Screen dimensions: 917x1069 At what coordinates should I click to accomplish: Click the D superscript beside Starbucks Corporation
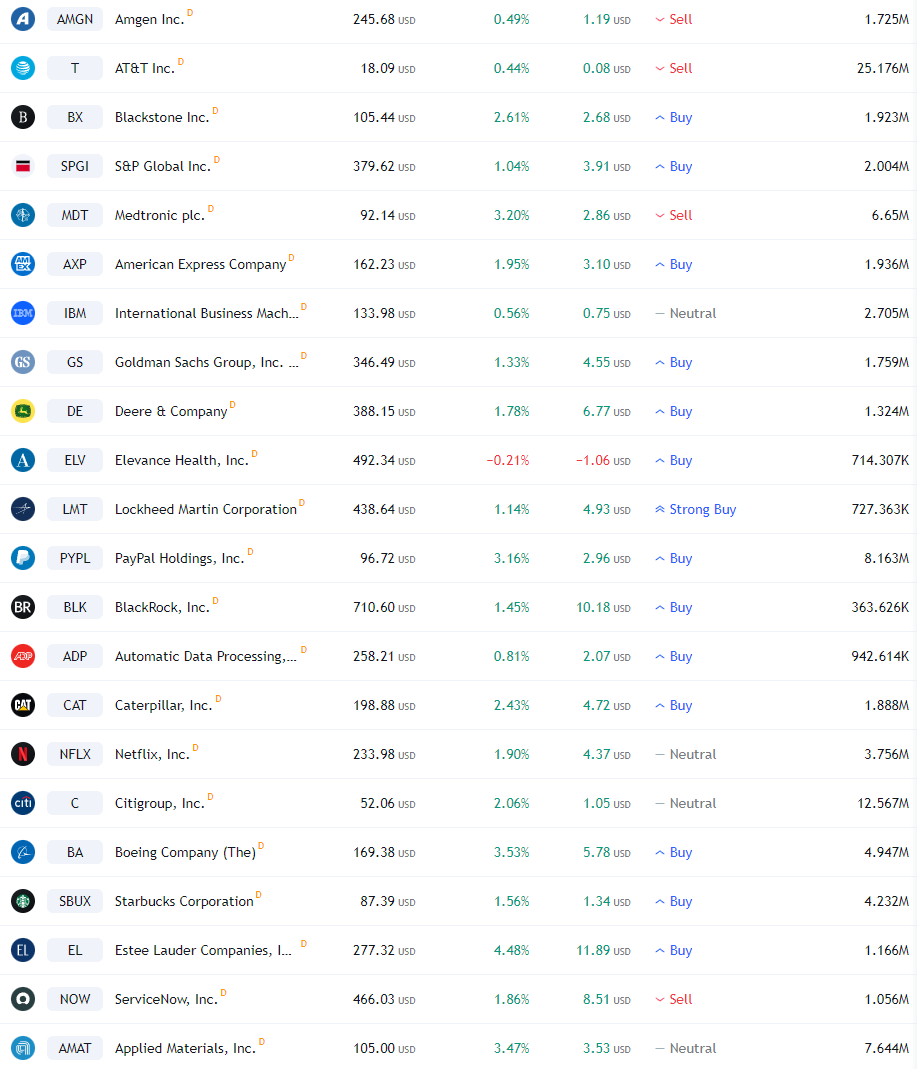pos(258,894)
